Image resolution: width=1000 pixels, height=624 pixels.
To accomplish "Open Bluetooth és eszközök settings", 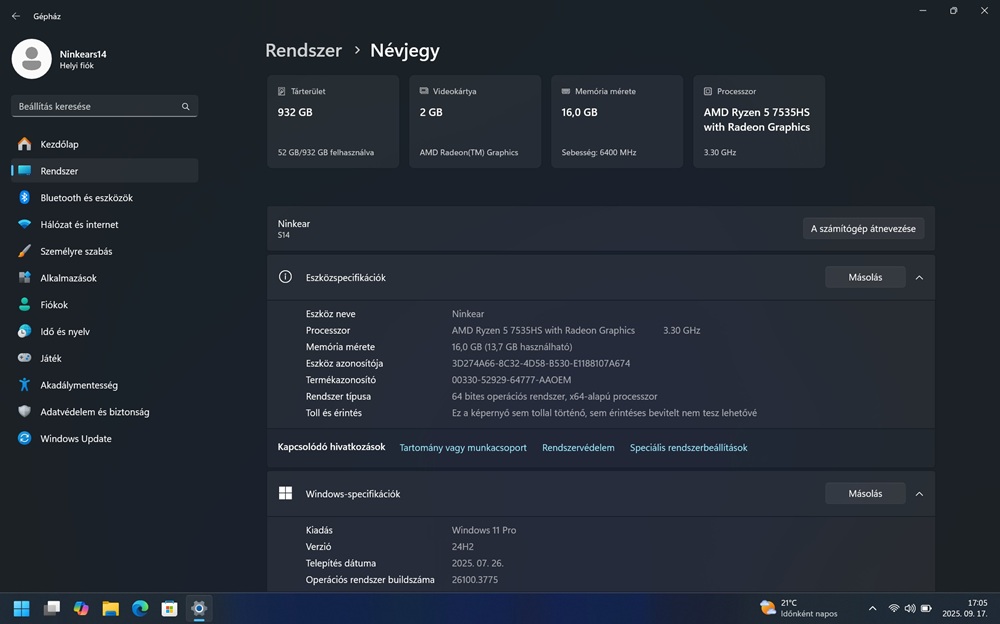I will pos(86,198).
